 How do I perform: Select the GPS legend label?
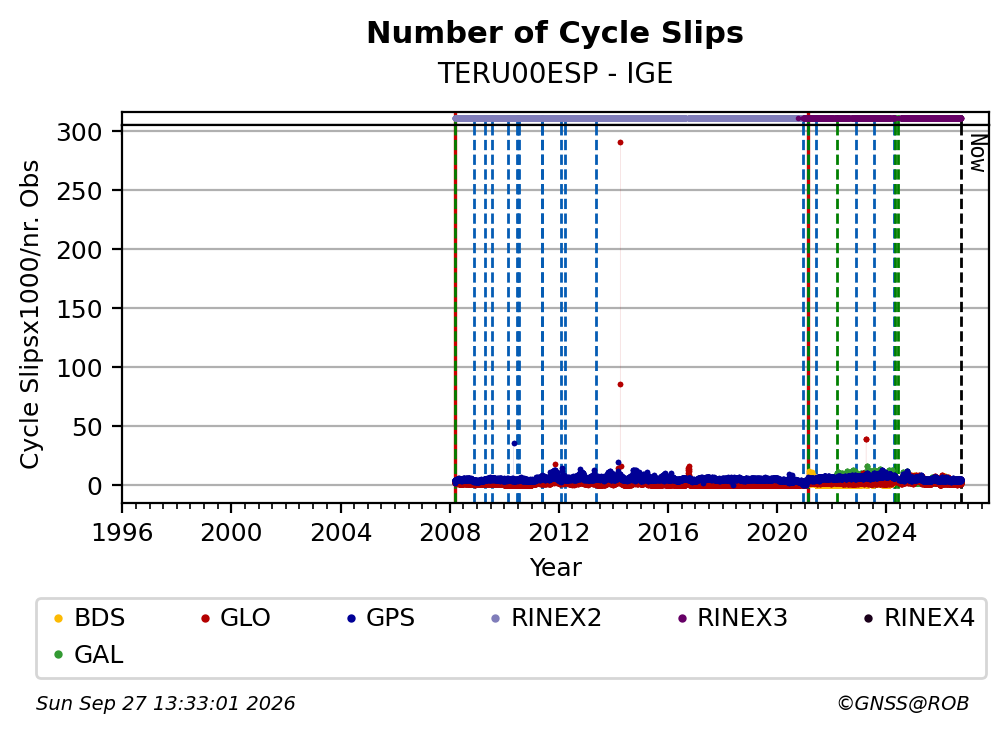(390, 618)
